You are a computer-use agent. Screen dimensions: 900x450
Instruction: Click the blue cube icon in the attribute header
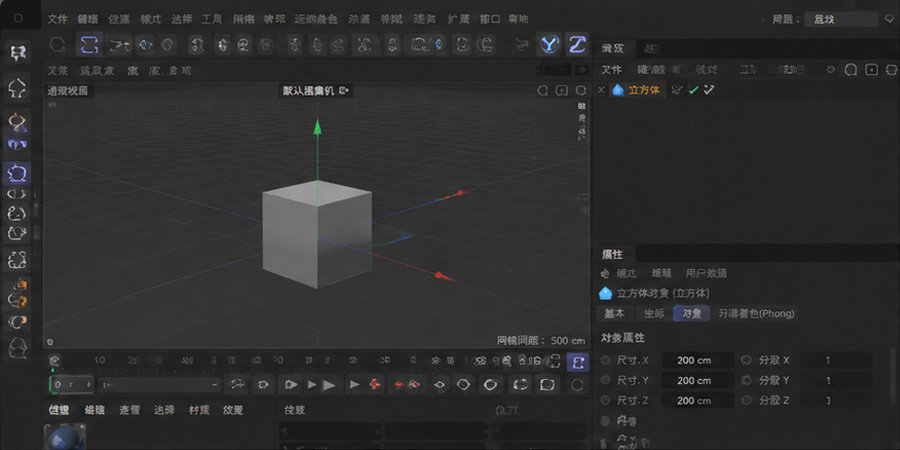click(605, 293)
